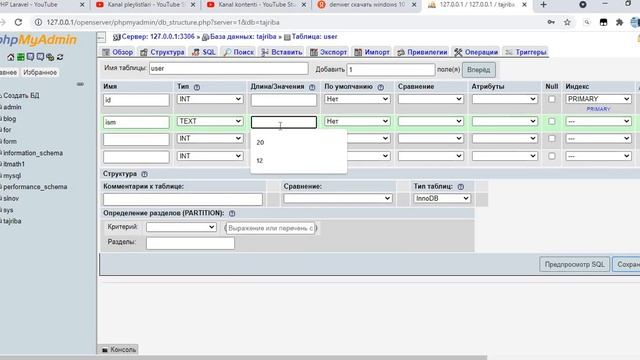Tick the Null checkbox for the ism column

click(x=551, y=121)
